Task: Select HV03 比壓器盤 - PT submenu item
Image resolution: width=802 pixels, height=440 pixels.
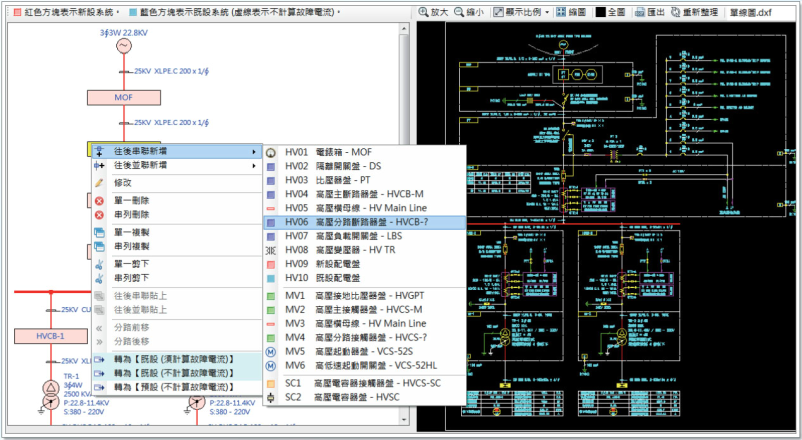Action: [x=365, y=180]
